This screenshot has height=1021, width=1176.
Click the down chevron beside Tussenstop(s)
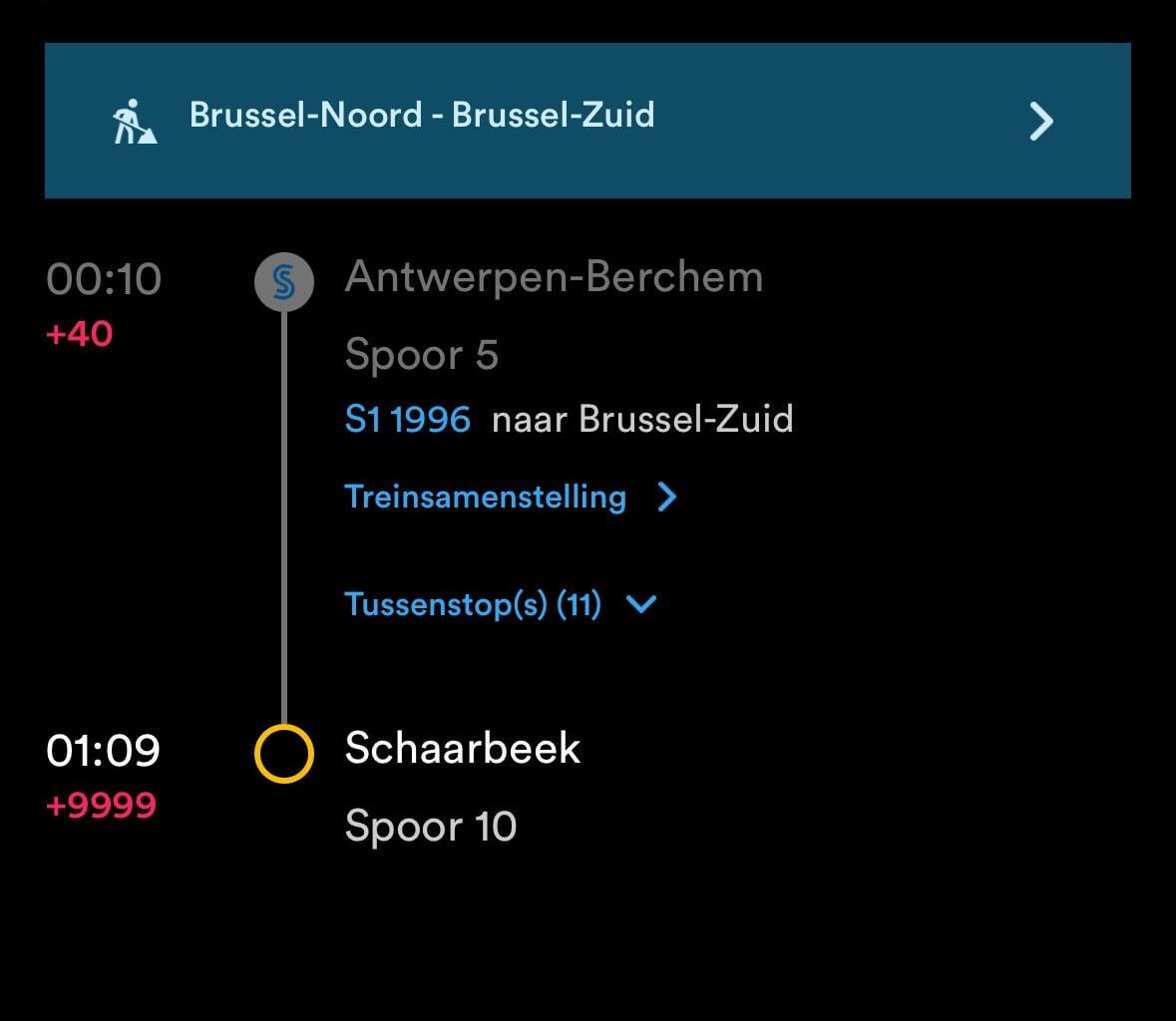[x=641, y=604]
